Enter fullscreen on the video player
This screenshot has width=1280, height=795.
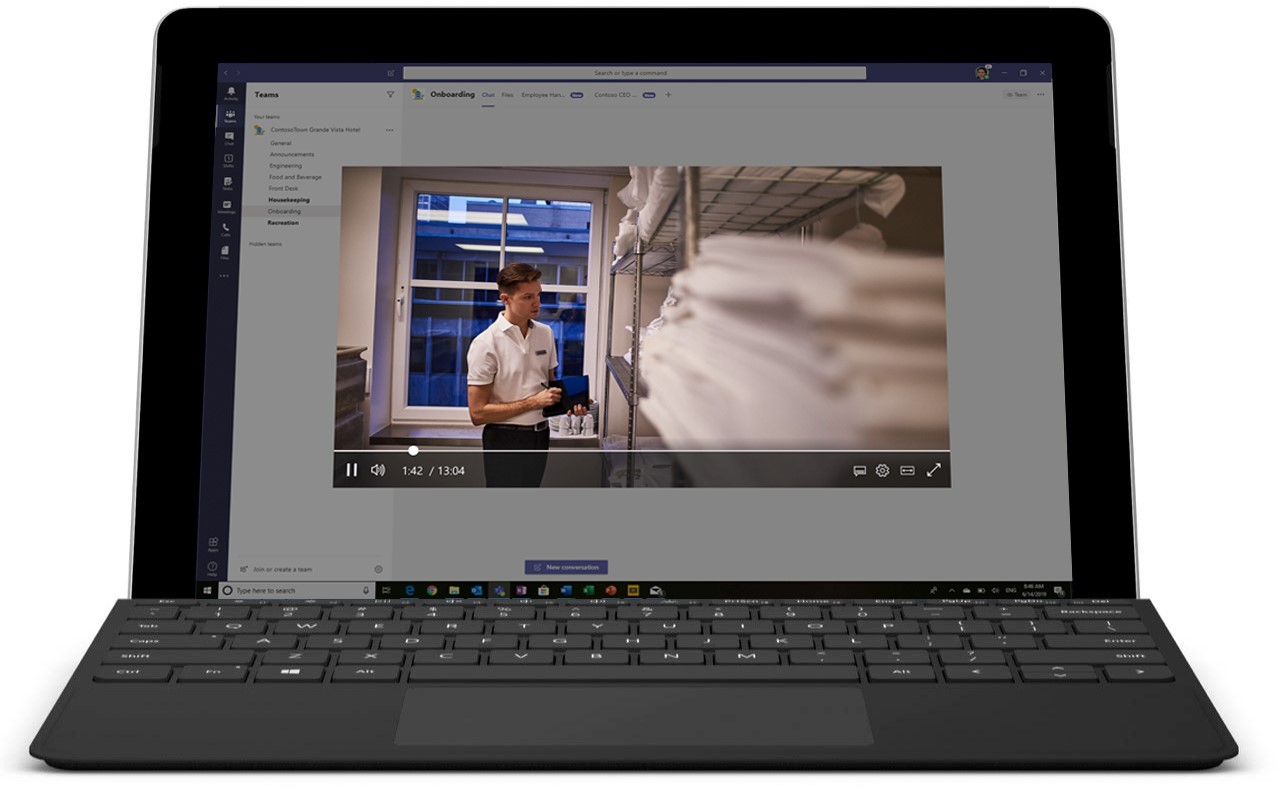(934, 470)
